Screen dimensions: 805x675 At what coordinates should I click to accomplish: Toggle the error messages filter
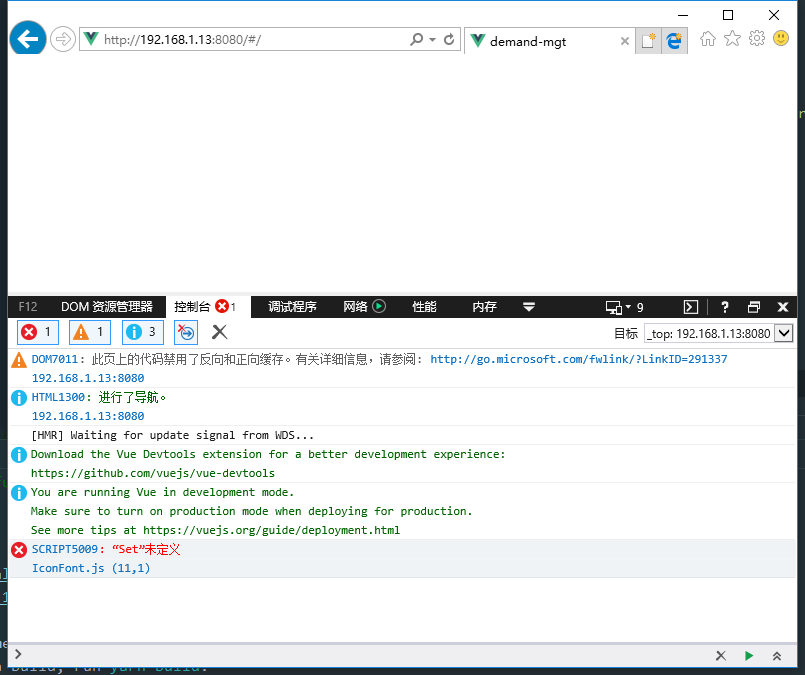pyautogui.click(x=38, y=332)
